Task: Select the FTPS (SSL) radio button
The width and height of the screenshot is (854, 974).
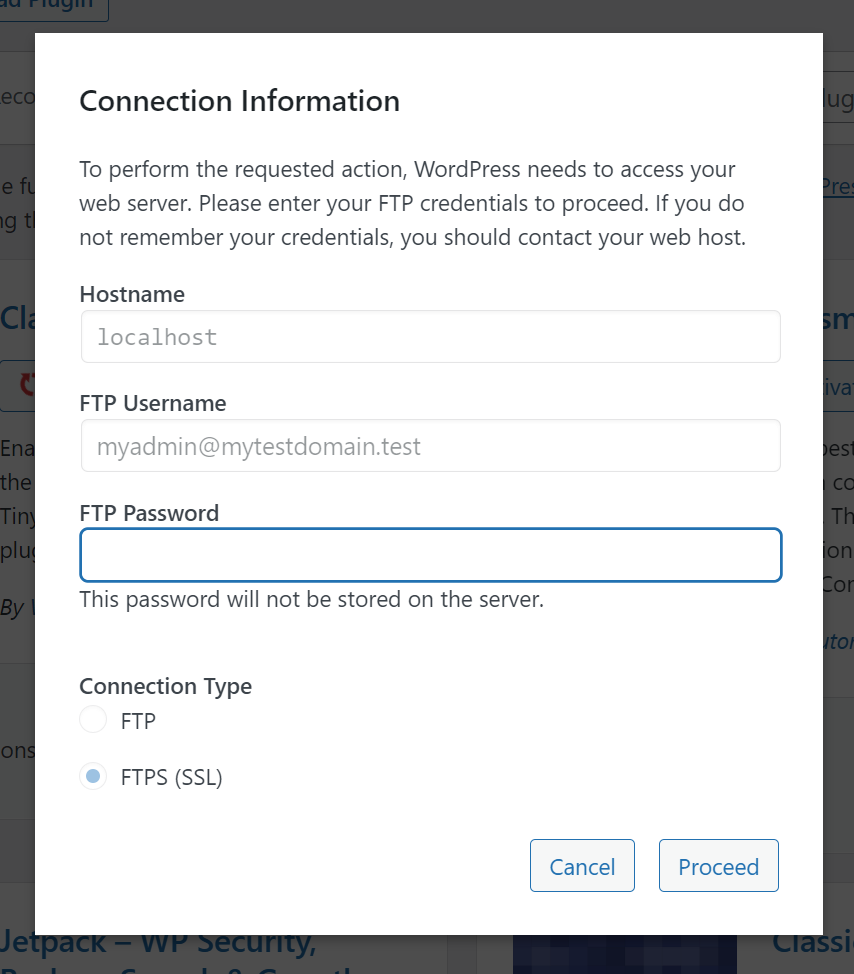Action: click(93, 776)
